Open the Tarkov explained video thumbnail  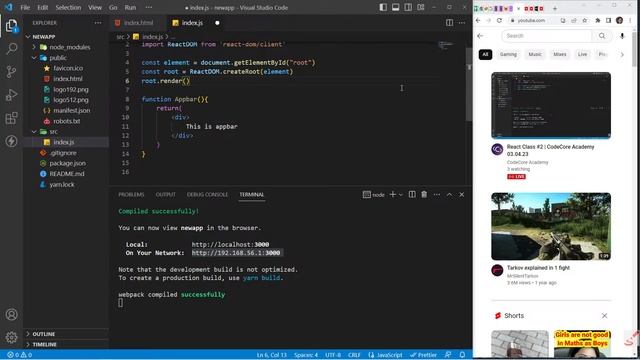click(551, 227)
